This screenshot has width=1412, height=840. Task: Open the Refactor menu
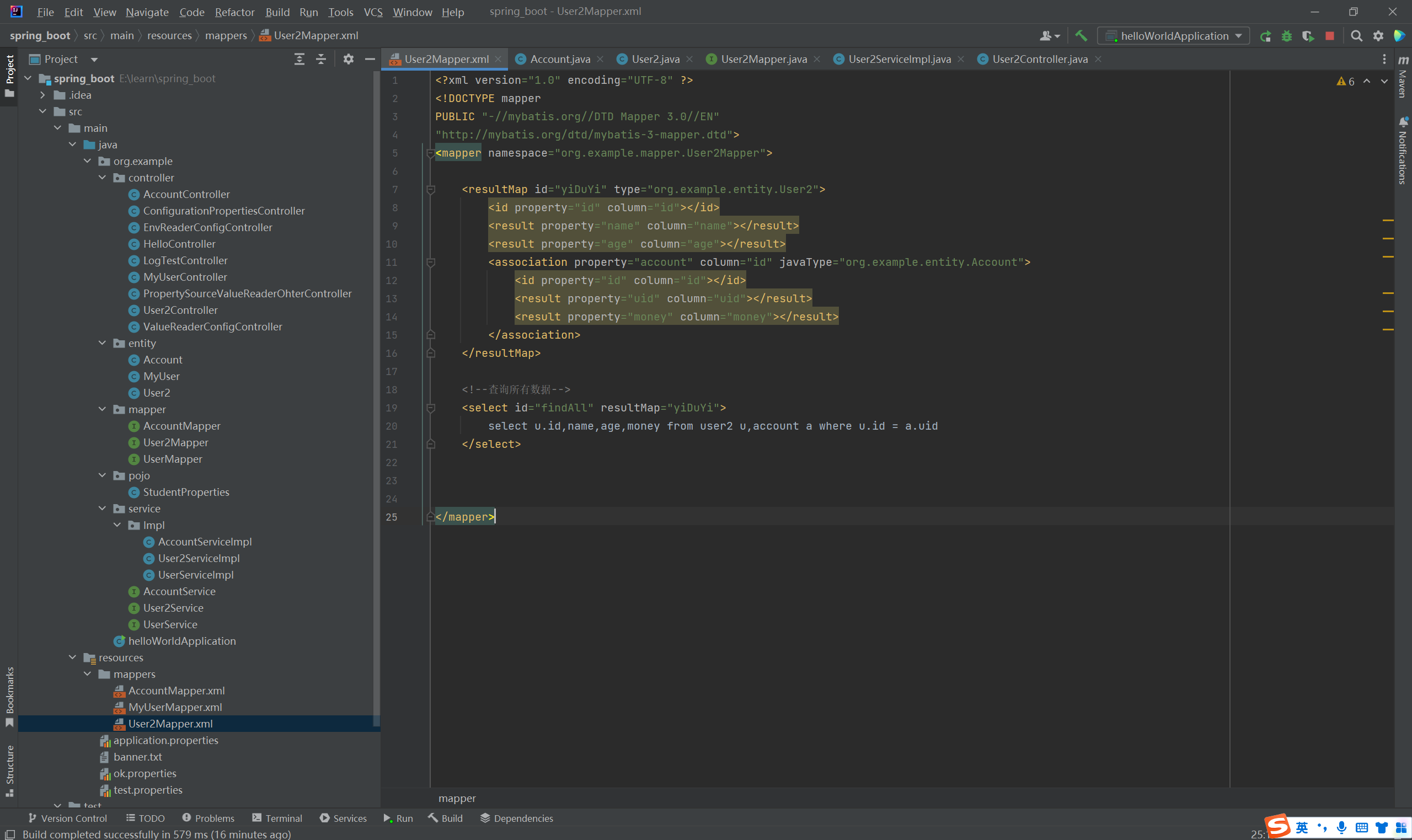click(234, 12)
